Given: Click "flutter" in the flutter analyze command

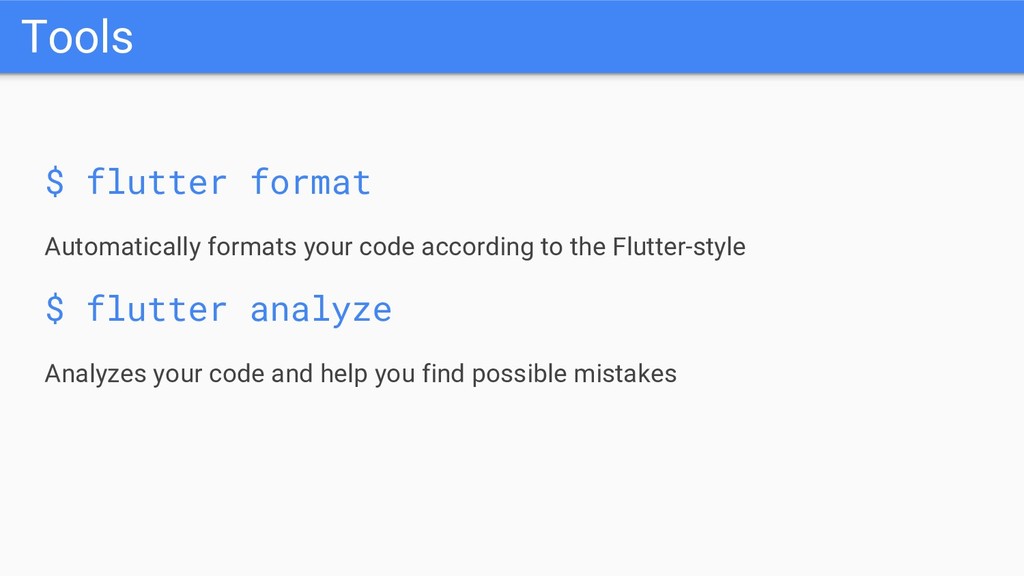Looking at the screenshot, I should (157, 308).
